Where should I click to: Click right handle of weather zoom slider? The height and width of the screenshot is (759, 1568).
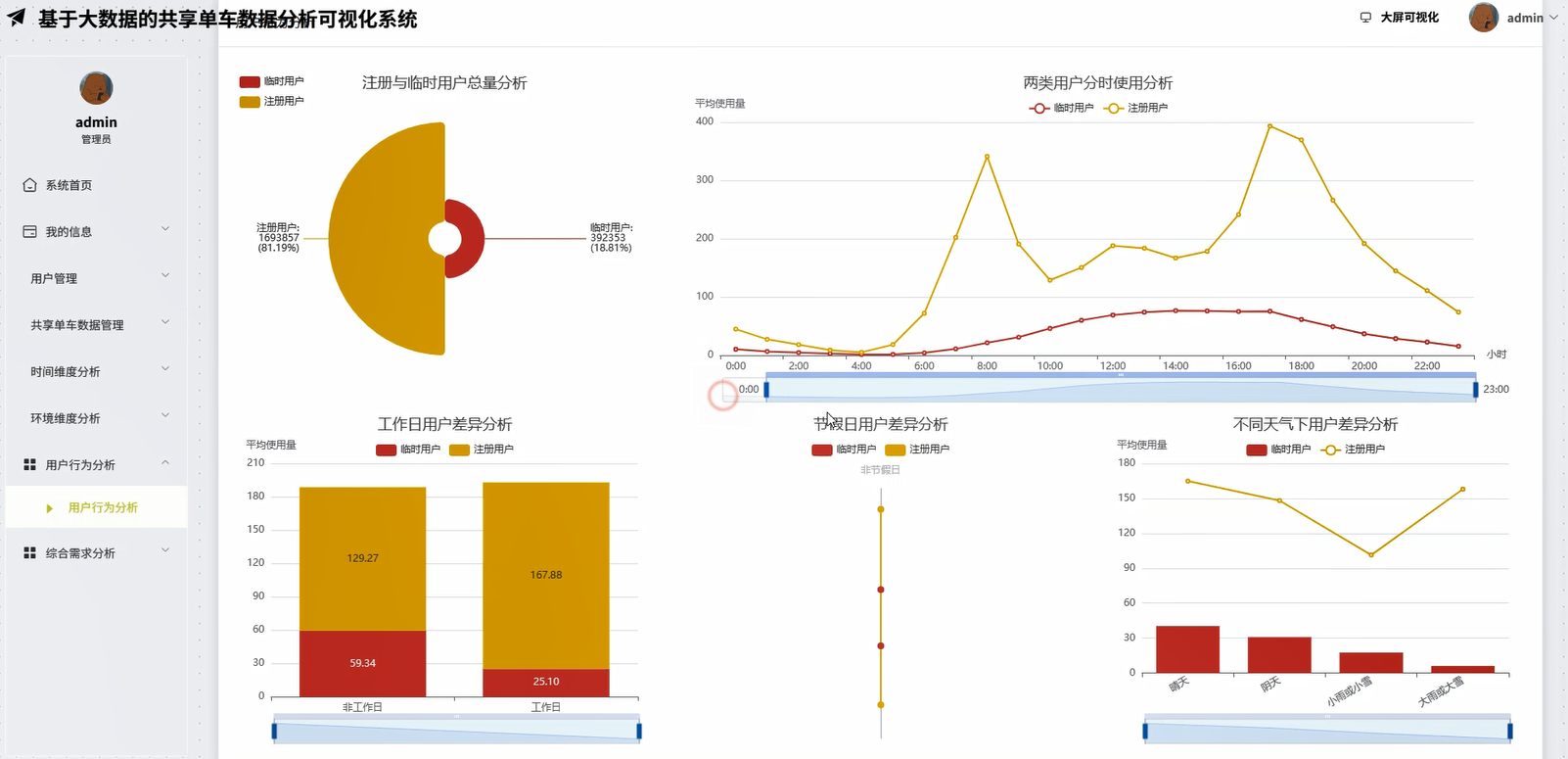point(1510,731)
